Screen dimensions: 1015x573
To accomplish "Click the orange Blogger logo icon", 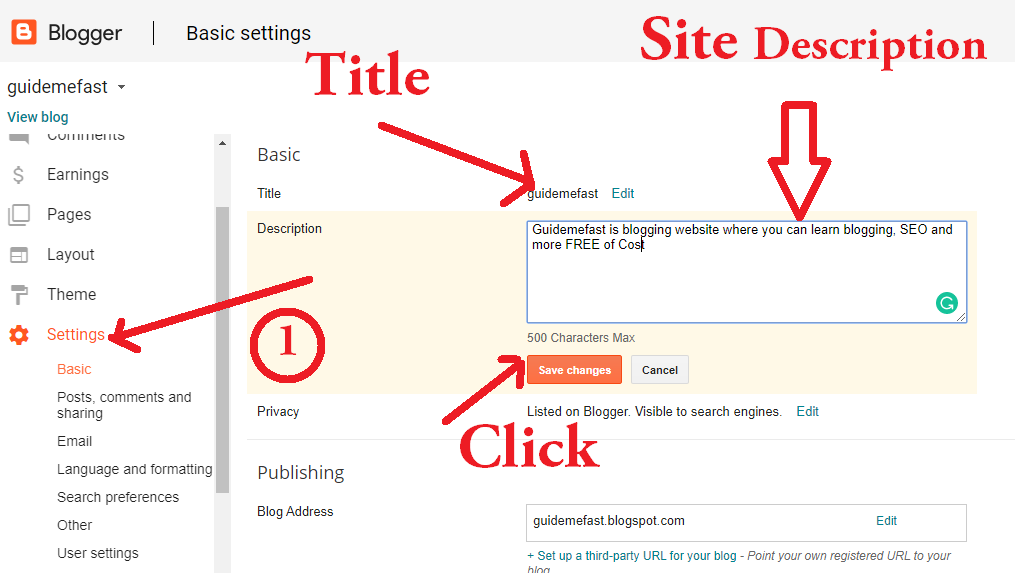I will point(24,32).
